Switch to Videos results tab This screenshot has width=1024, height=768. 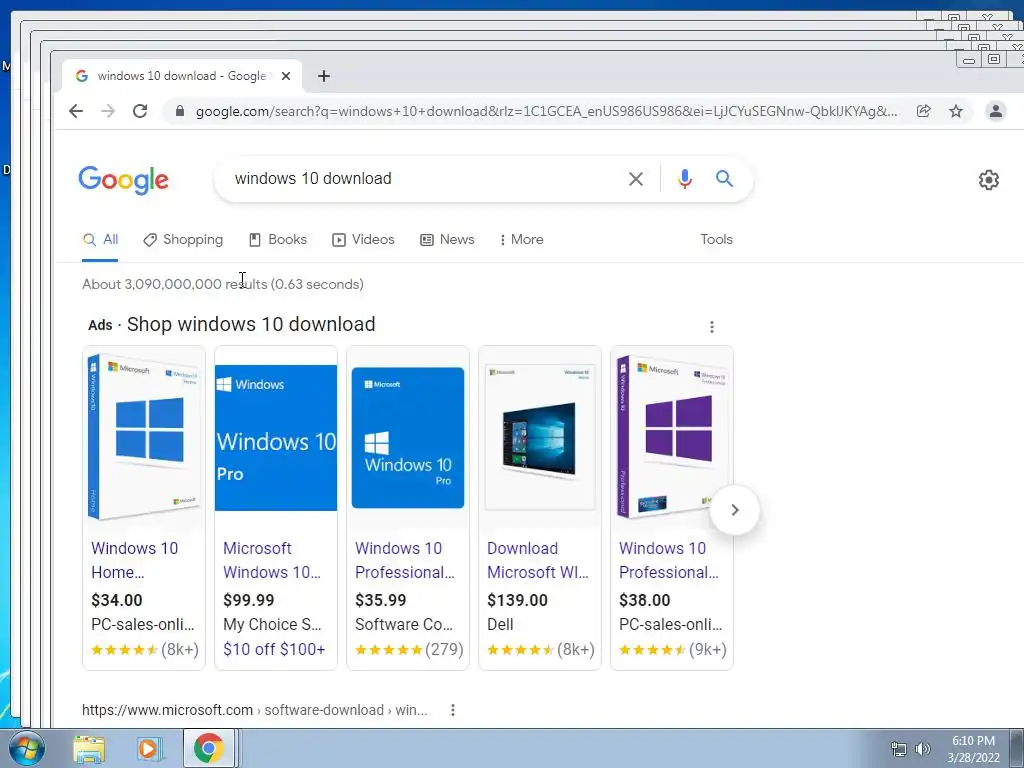[x=363, y=240]
